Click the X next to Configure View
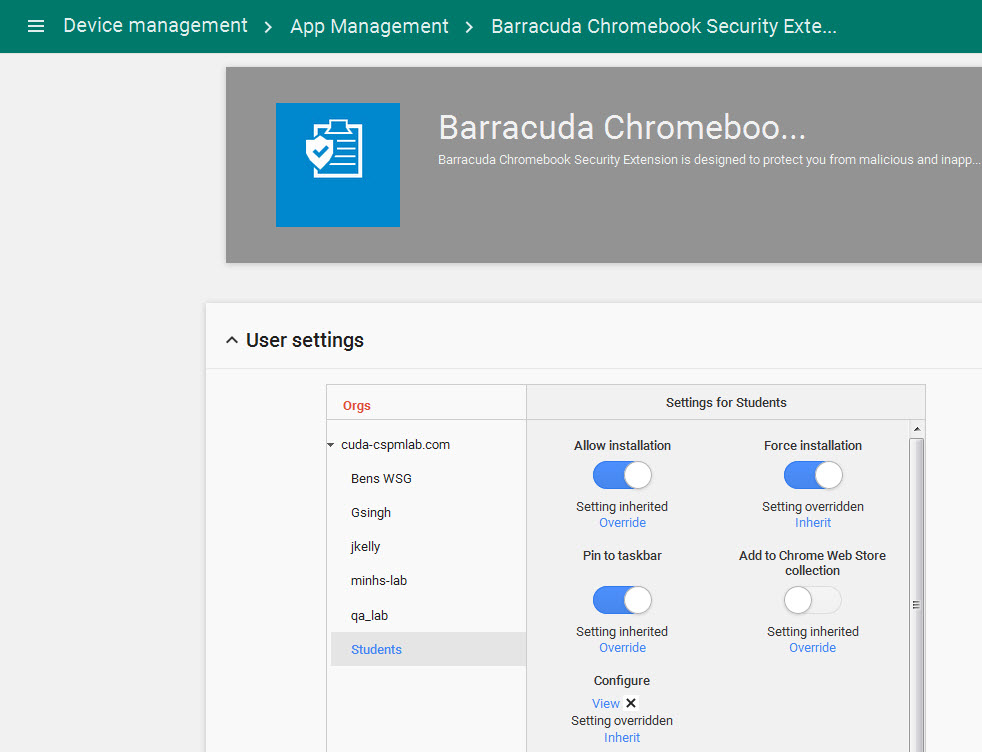Screen dimensions: 982x752 click(x=631, y=703)
